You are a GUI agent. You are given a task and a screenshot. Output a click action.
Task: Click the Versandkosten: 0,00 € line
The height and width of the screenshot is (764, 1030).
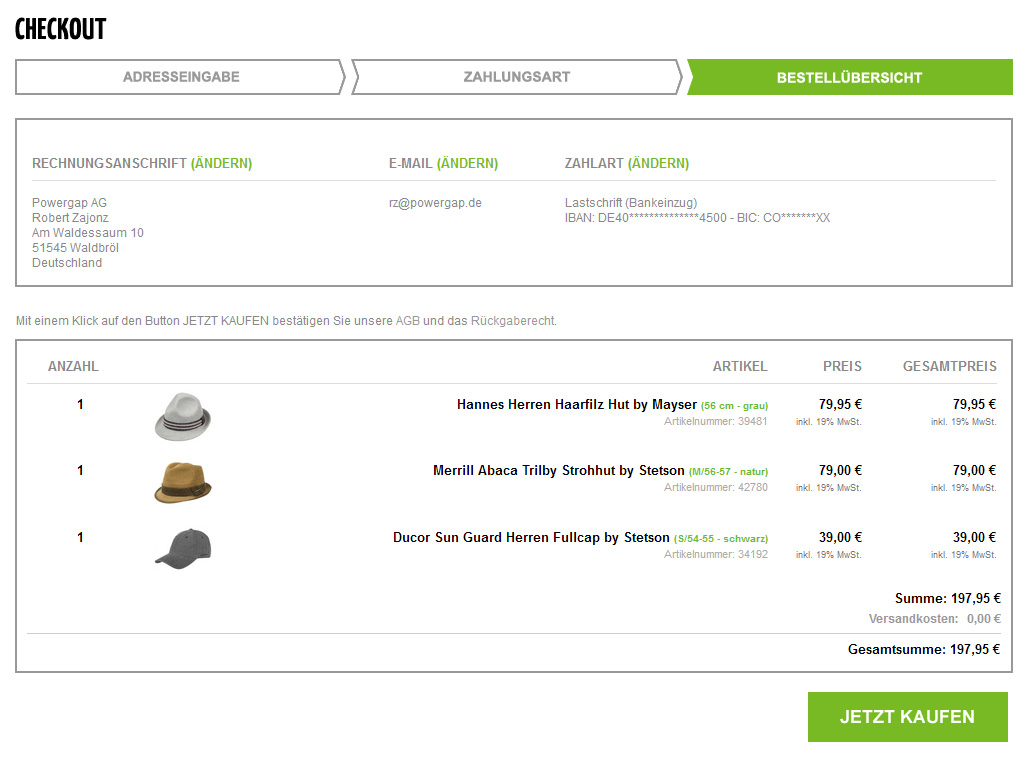(934, 619)
